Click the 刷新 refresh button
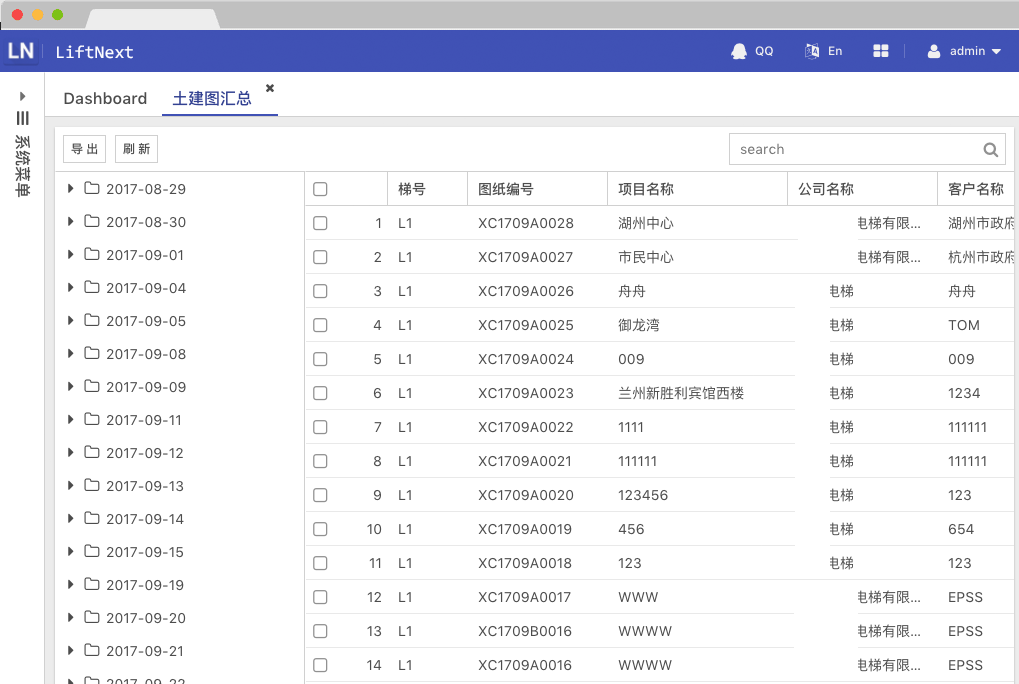This screenshot has width=1019, height=684. [136, 149]
